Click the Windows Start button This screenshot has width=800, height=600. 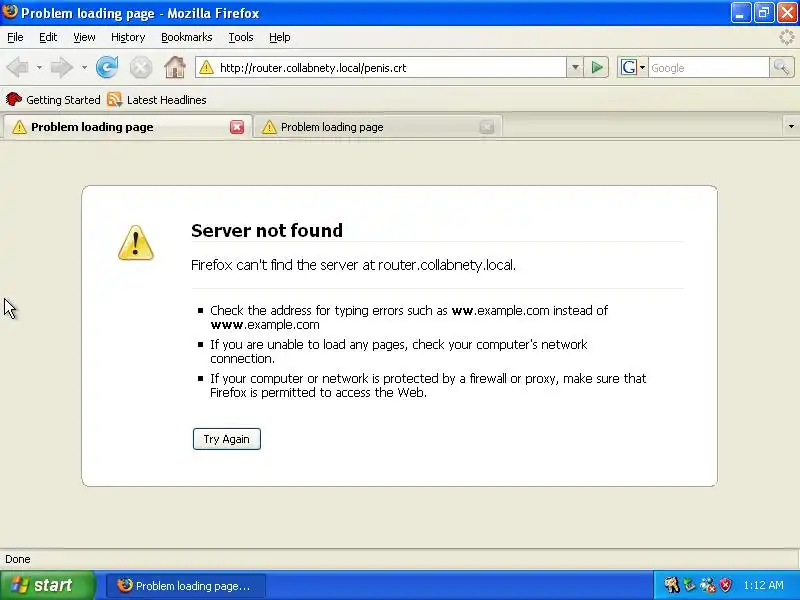pyautogui.click(x=47, y=585)
